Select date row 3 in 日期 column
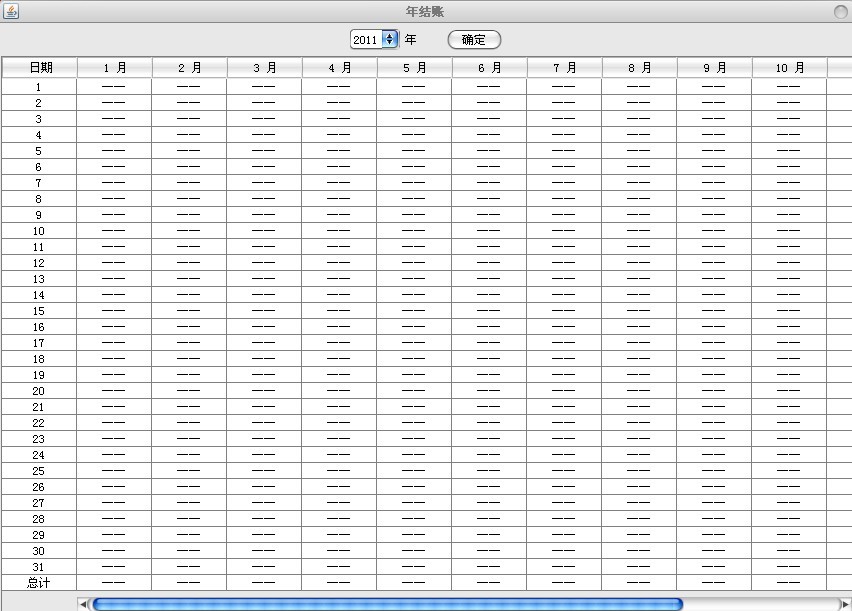This screenshot has height=611, width=852. coord(39,119)
